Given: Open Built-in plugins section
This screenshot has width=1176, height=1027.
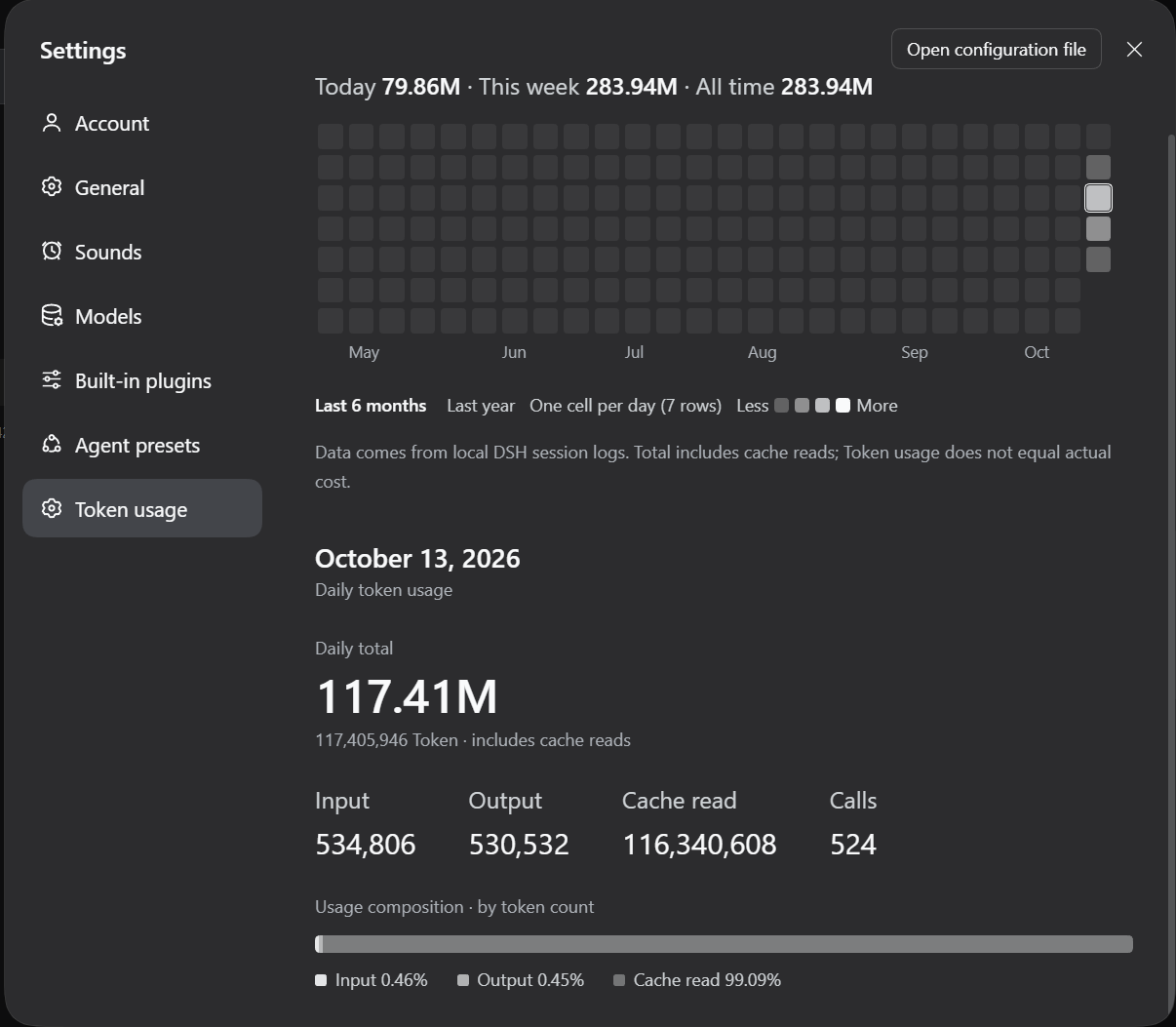Looking at the screenshot, I should click(142, 380).
